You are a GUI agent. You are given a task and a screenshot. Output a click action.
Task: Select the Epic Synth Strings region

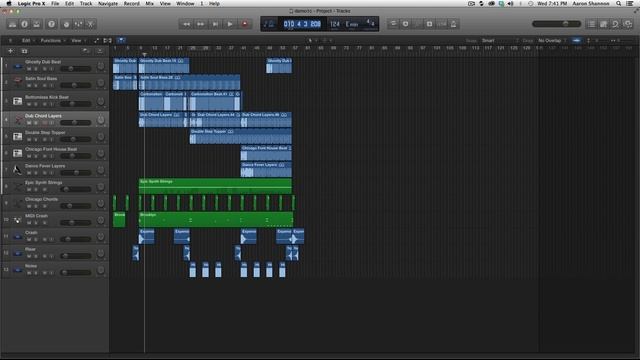click(215, 186)
